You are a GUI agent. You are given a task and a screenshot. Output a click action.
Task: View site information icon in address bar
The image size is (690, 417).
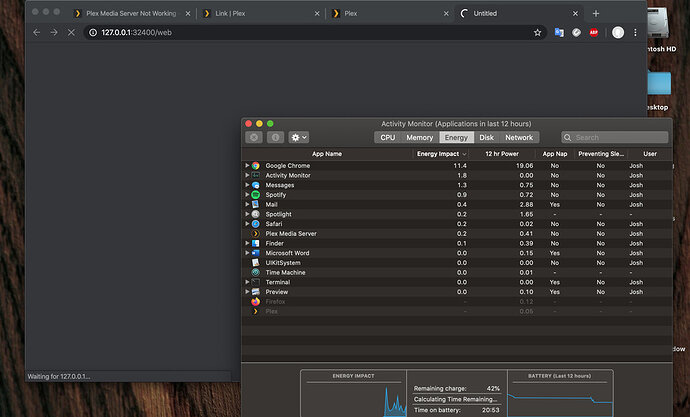click(x=93, y=33)
